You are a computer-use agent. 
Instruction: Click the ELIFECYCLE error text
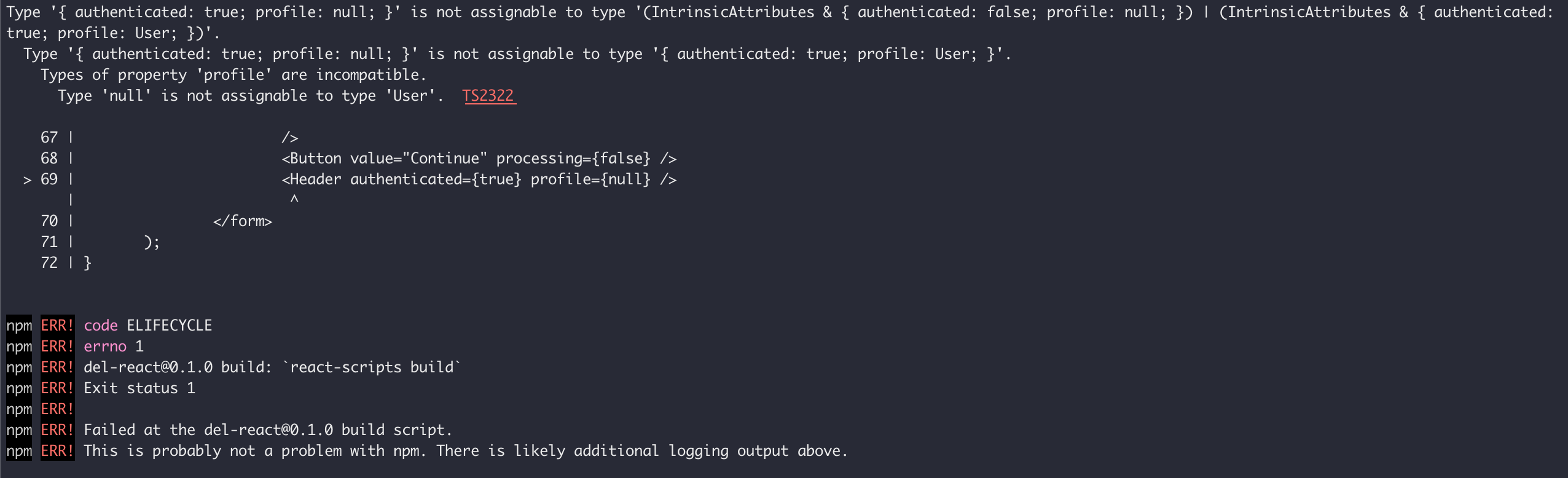(x=170, y=326)
